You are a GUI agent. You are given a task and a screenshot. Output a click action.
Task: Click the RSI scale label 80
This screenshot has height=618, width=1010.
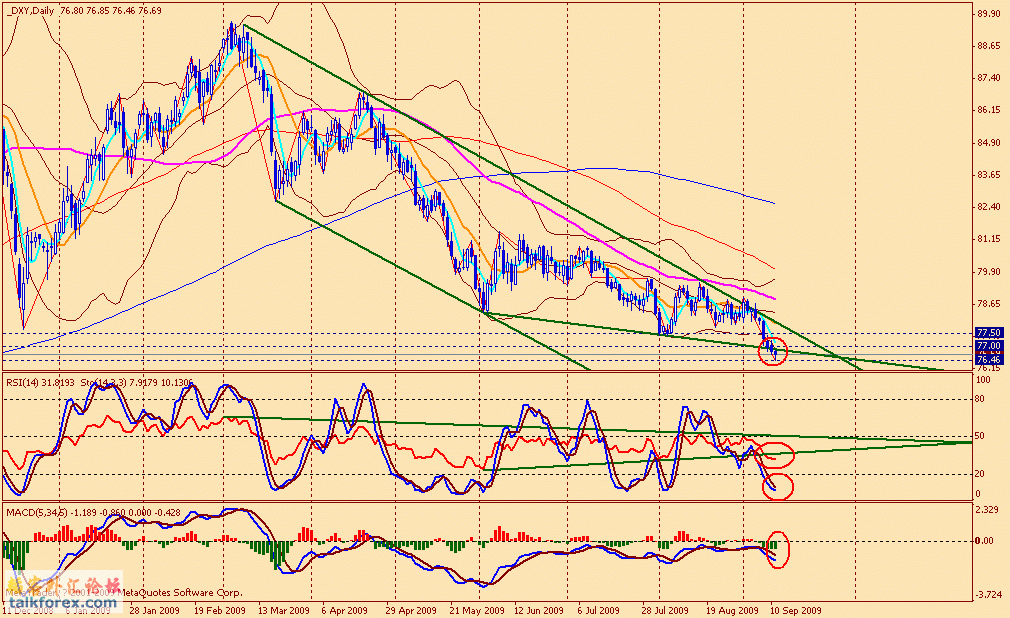[x=980, y=400]
